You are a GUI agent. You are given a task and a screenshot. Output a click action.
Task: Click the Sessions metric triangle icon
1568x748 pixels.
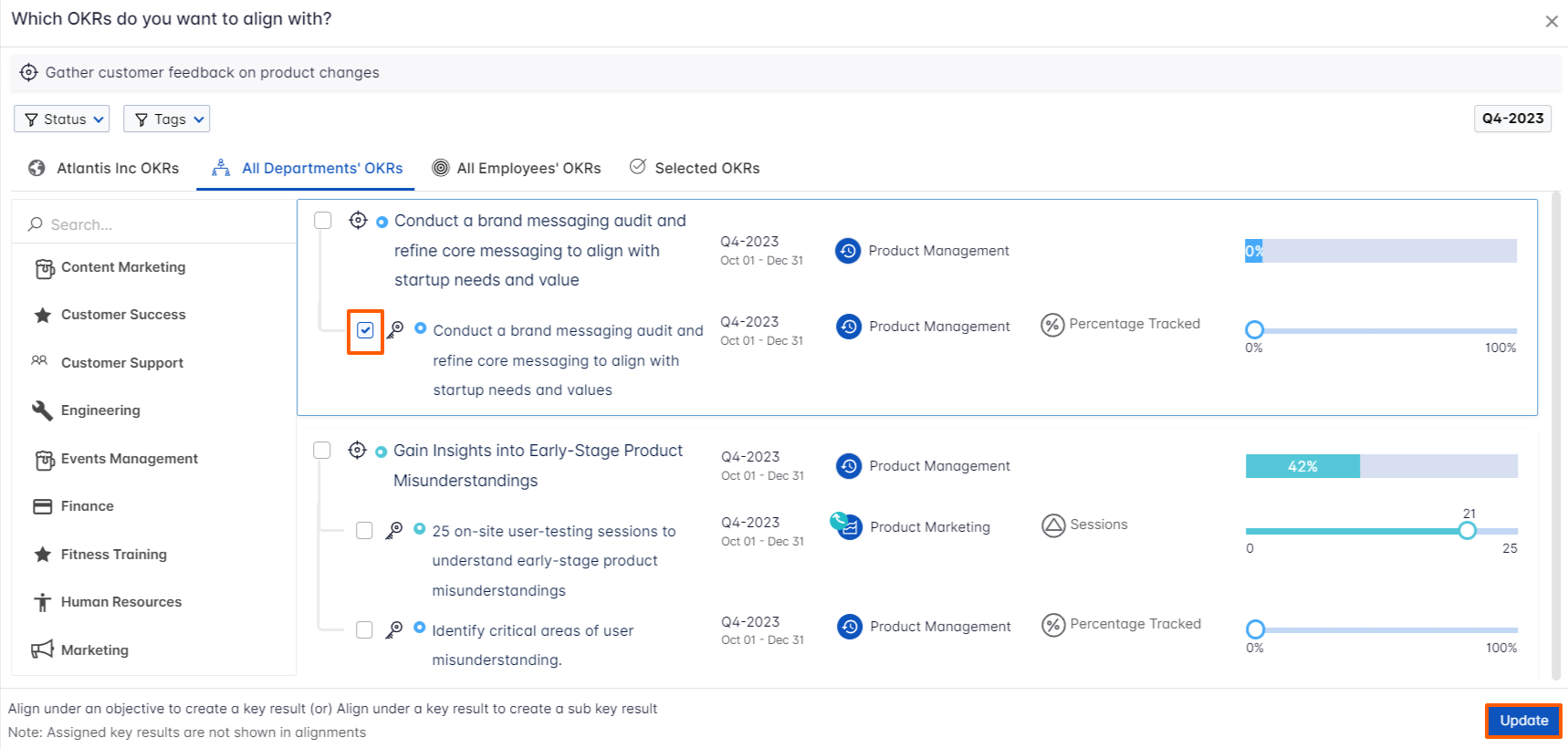(1053, 525)
